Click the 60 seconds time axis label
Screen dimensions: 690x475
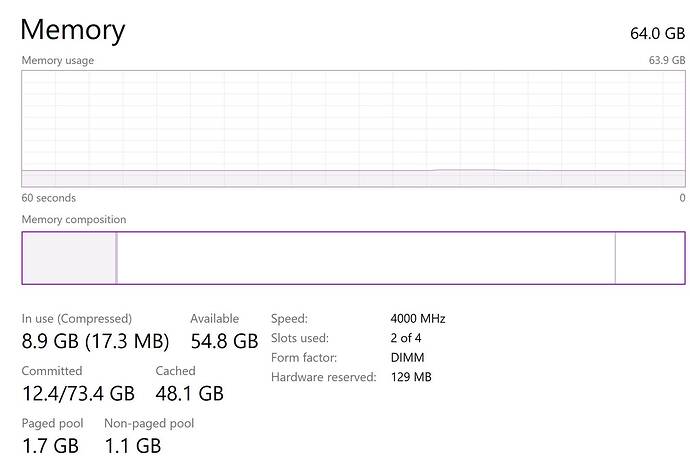pyautogui.click(x=49, y=198)
